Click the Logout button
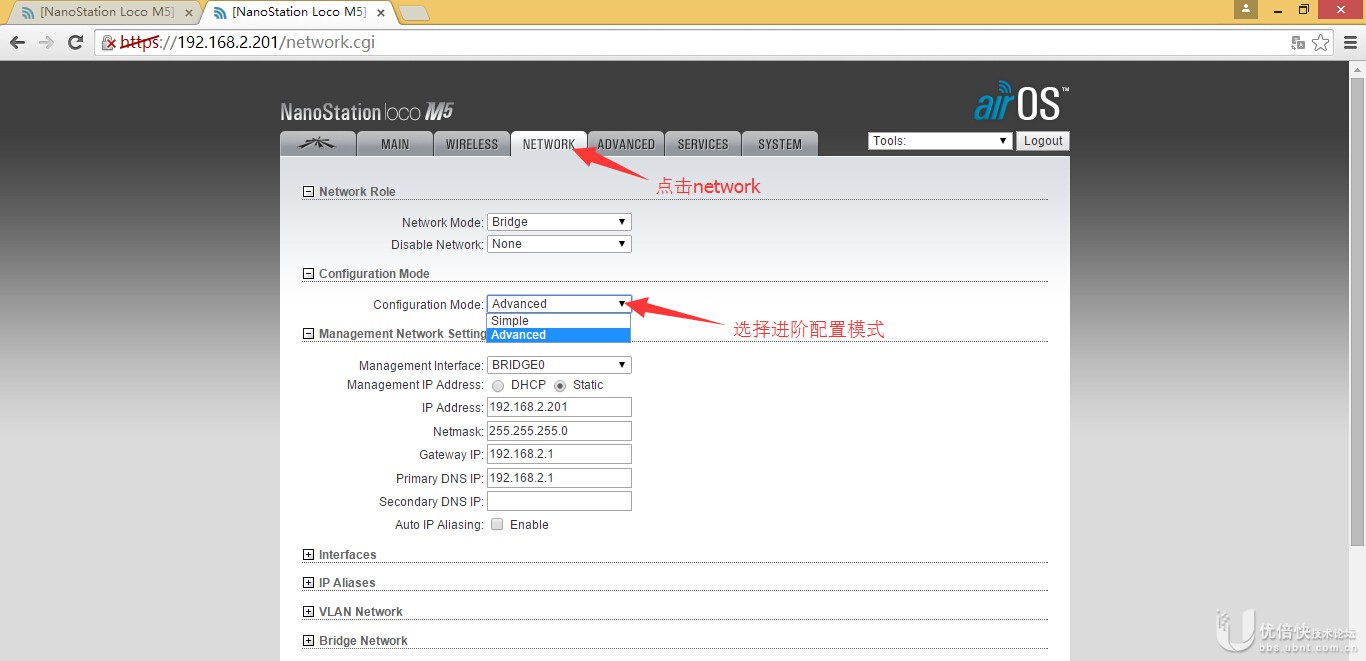The image size is (1366, 661). pos(1043,141)
